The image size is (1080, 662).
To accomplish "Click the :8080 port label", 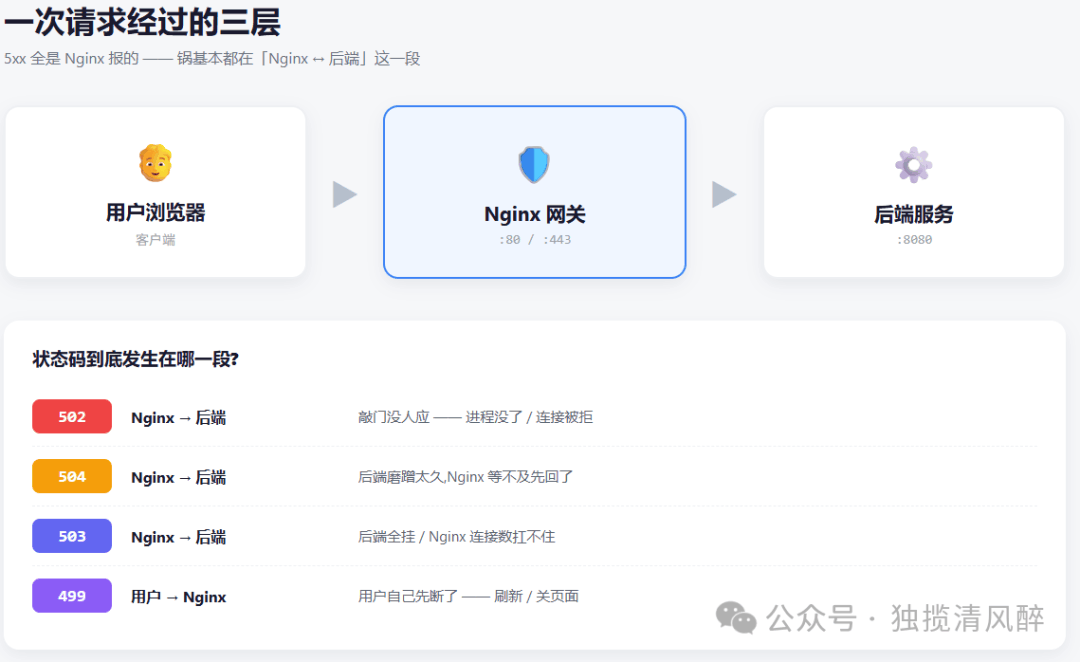I will (x=914, y=240).
